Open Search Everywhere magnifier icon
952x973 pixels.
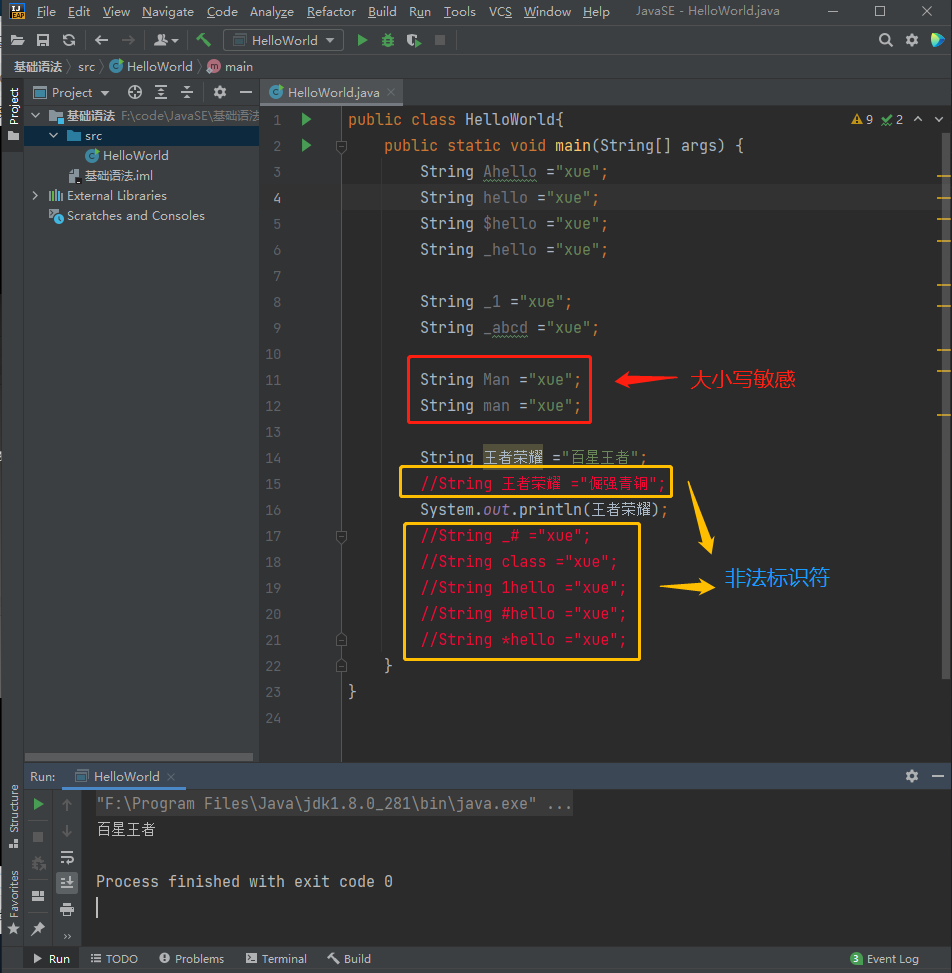coord(886,40)
